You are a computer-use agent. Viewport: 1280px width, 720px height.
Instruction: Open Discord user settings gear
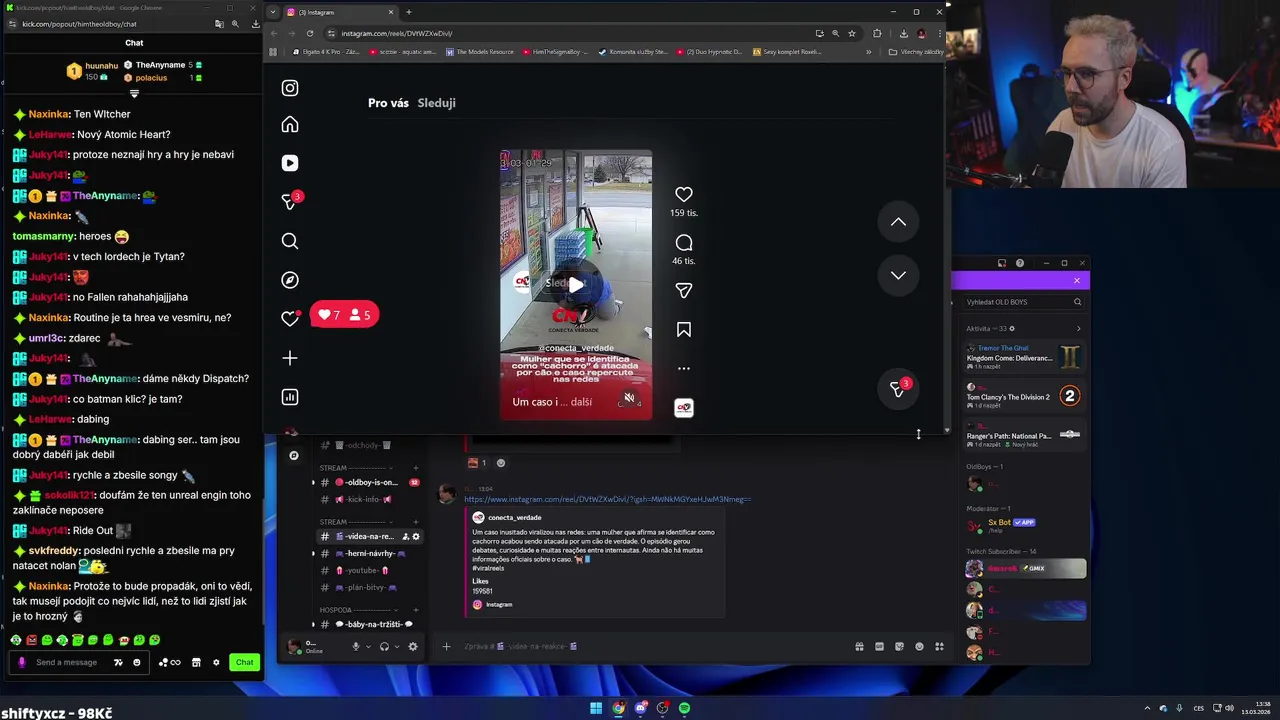[413, 647]
